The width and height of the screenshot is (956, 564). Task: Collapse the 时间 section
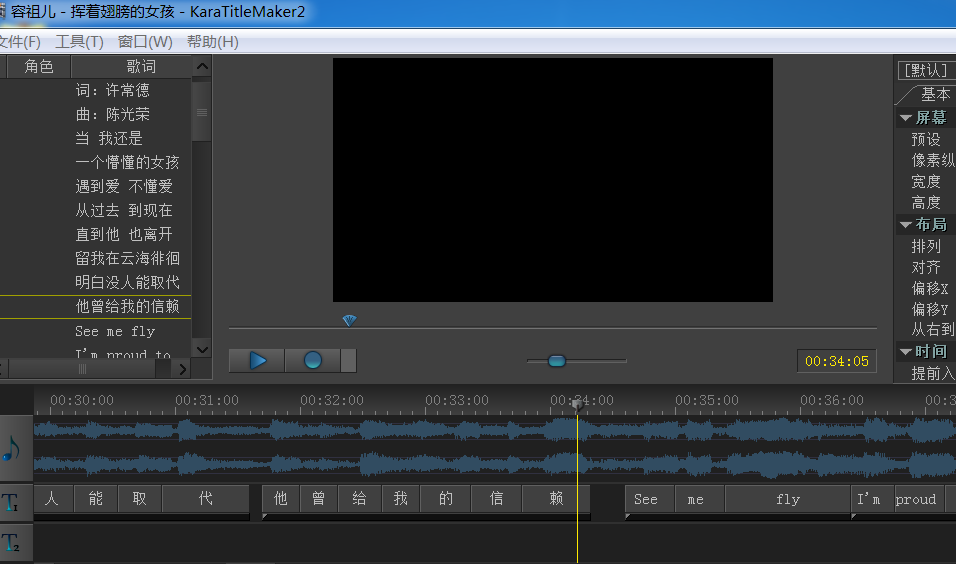[x=906, y=352]
